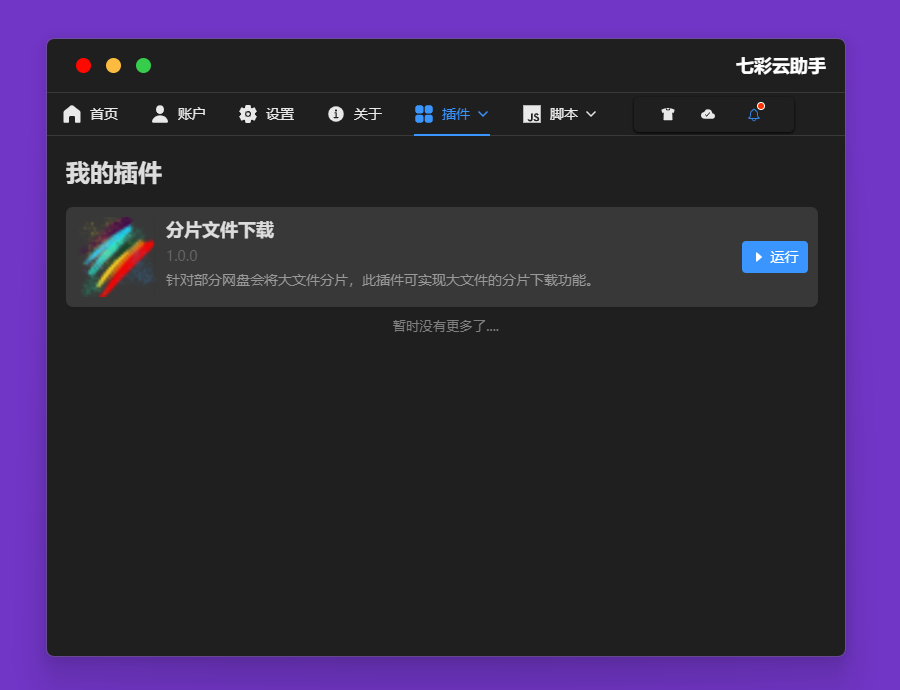The image size is (900, 690).
Task: Expand the chevron next to 脚本
Action: pyautogui.click(x=591, y=114)
